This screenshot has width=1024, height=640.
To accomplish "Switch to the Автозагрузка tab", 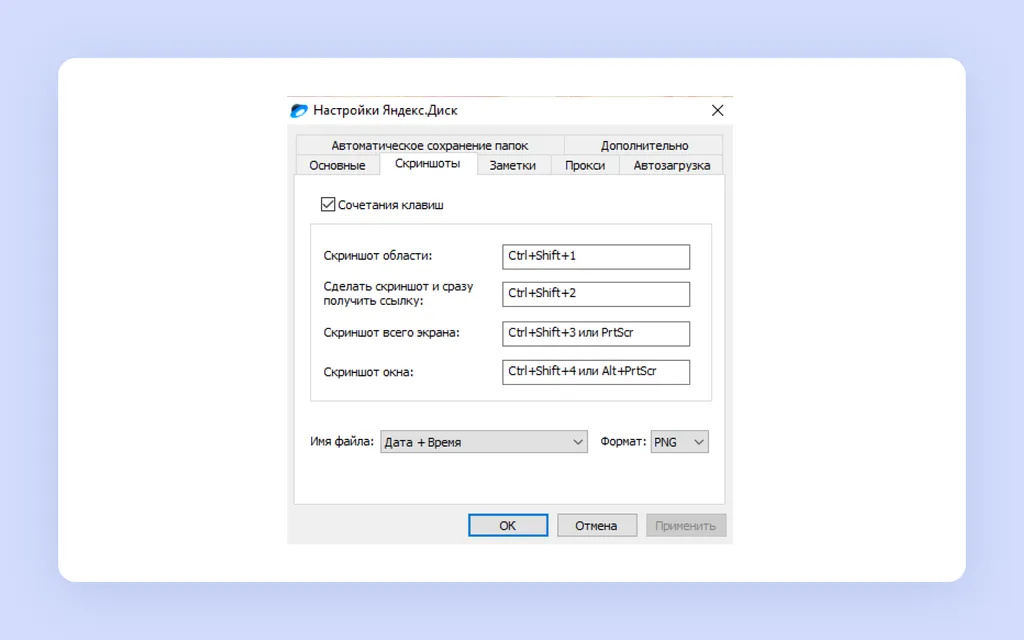I will point(671,165).
